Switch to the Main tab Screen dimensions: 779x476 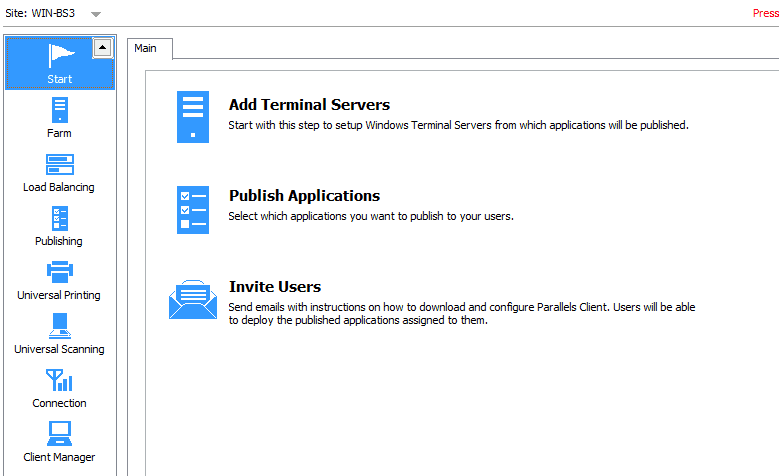(145, 48)
